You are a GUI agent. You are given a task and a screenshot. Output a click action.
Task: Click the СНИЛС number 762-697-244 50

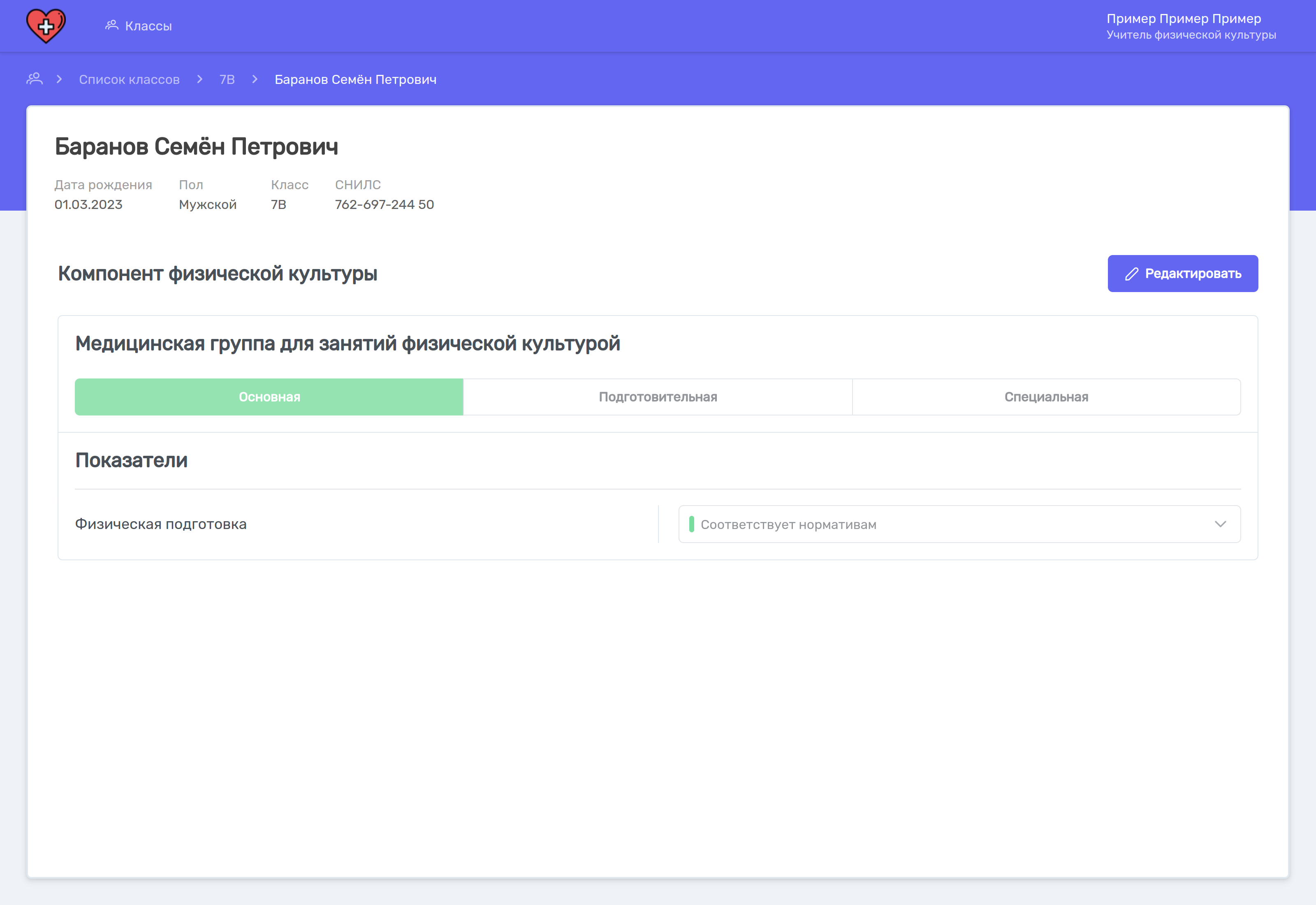(x=384, y=205)
